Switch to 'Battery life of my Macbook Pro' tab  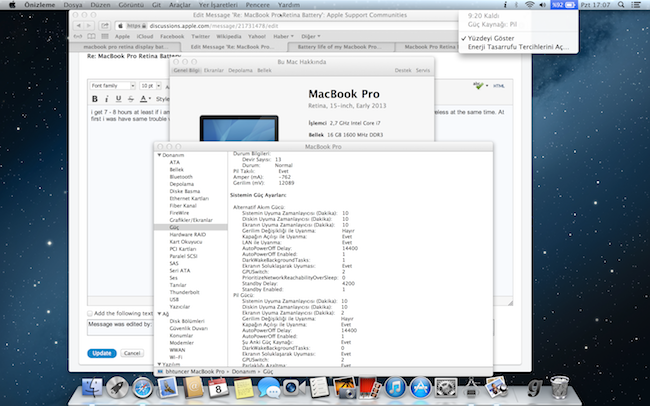(340, 47)
